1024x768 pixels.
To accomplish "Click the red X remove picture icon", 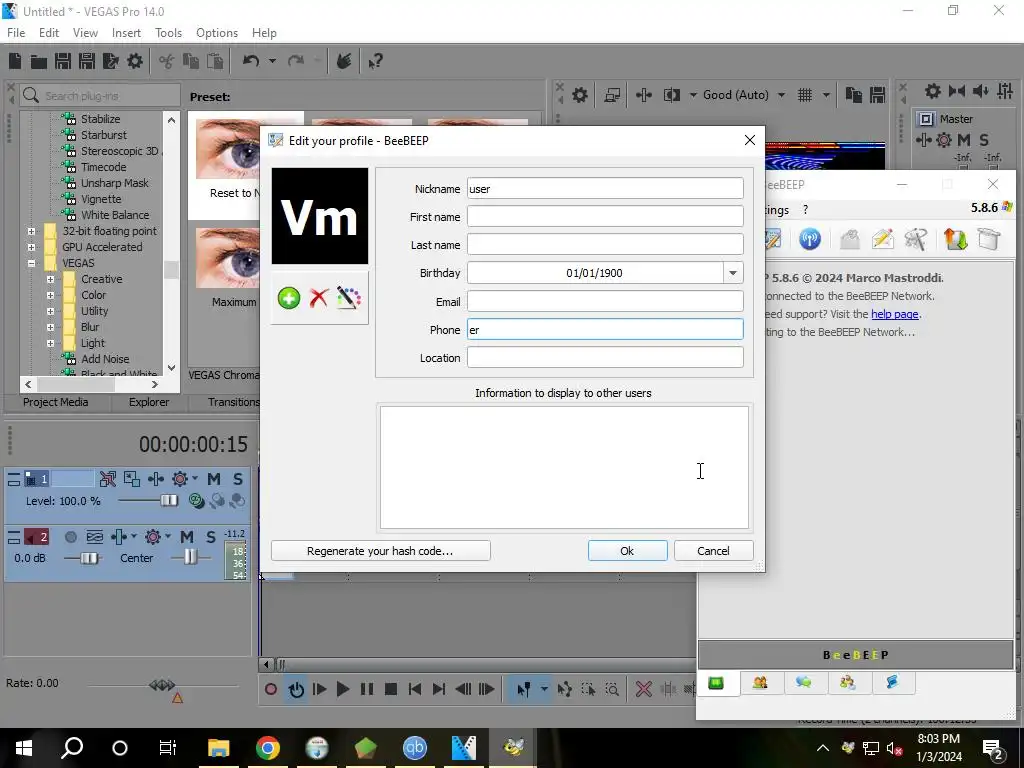I will tap(319, 298).
